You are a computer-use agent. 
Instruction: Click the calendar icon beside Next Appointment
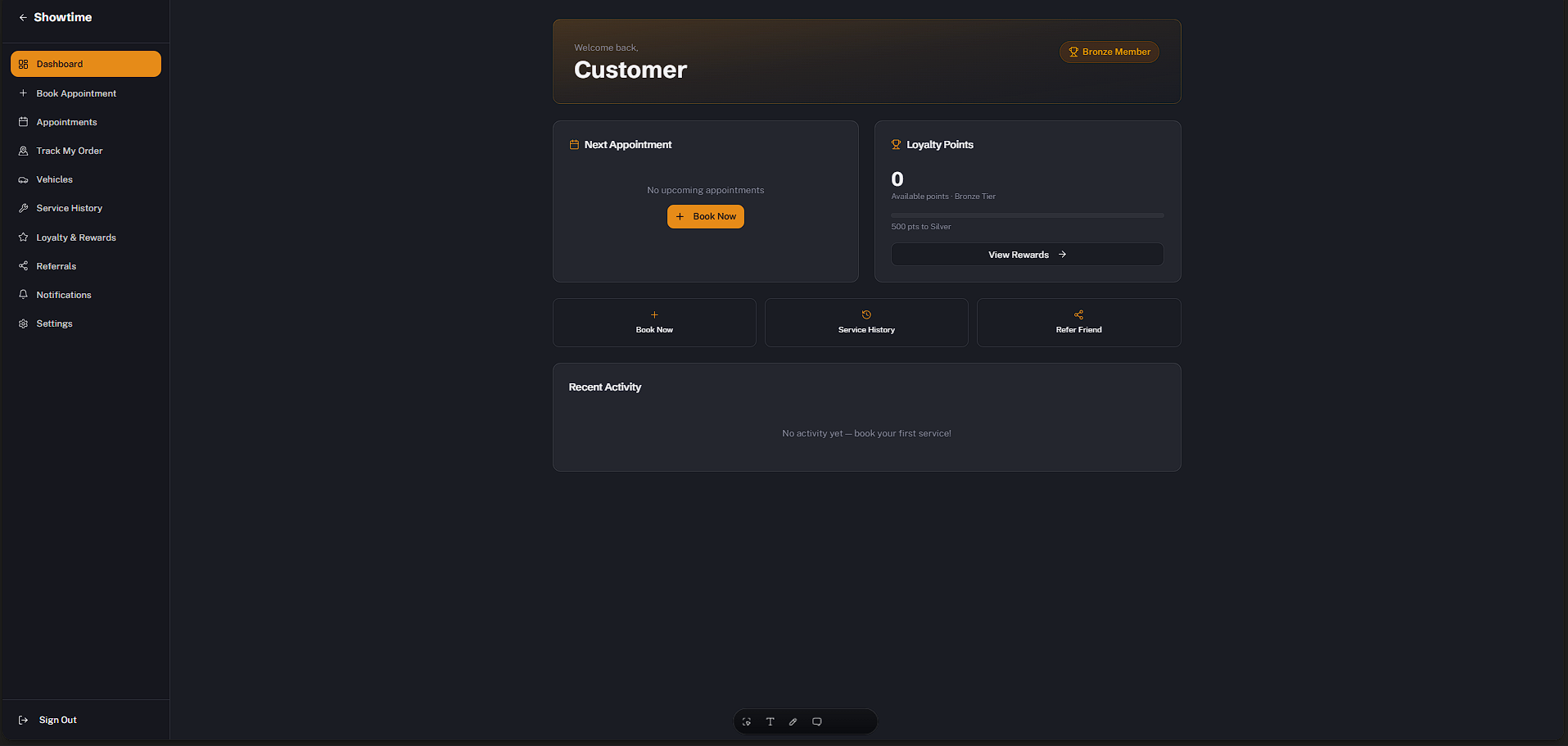[574, 144]
